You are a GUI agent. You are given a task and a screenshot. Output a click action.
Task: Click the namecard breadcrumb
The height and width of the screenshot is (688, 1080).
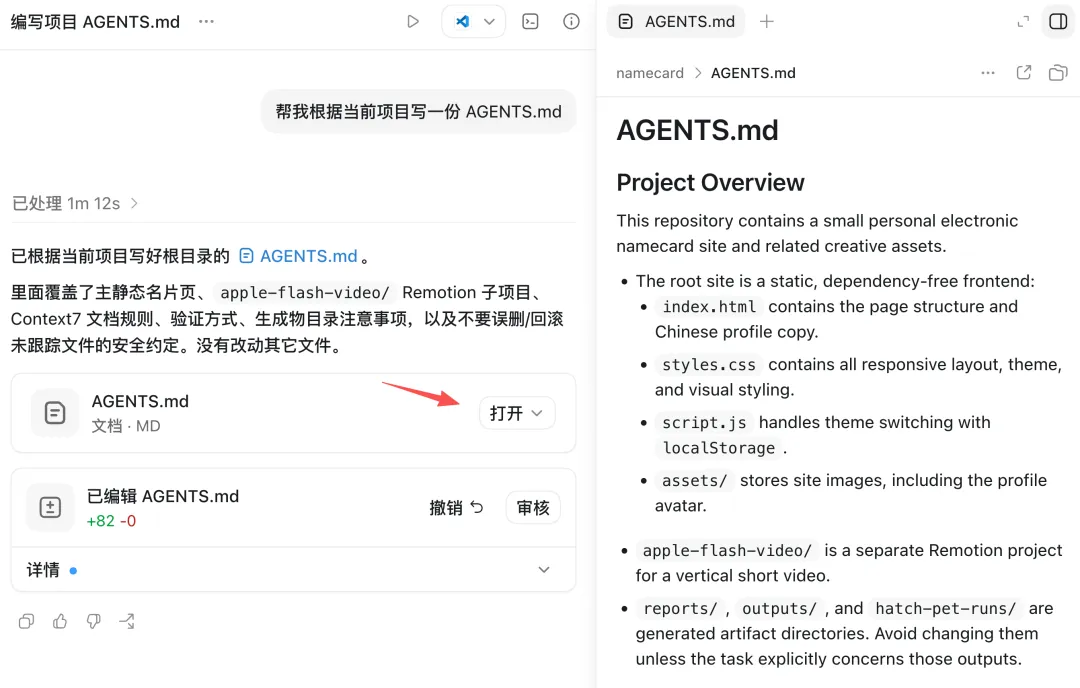pos(650,73)
